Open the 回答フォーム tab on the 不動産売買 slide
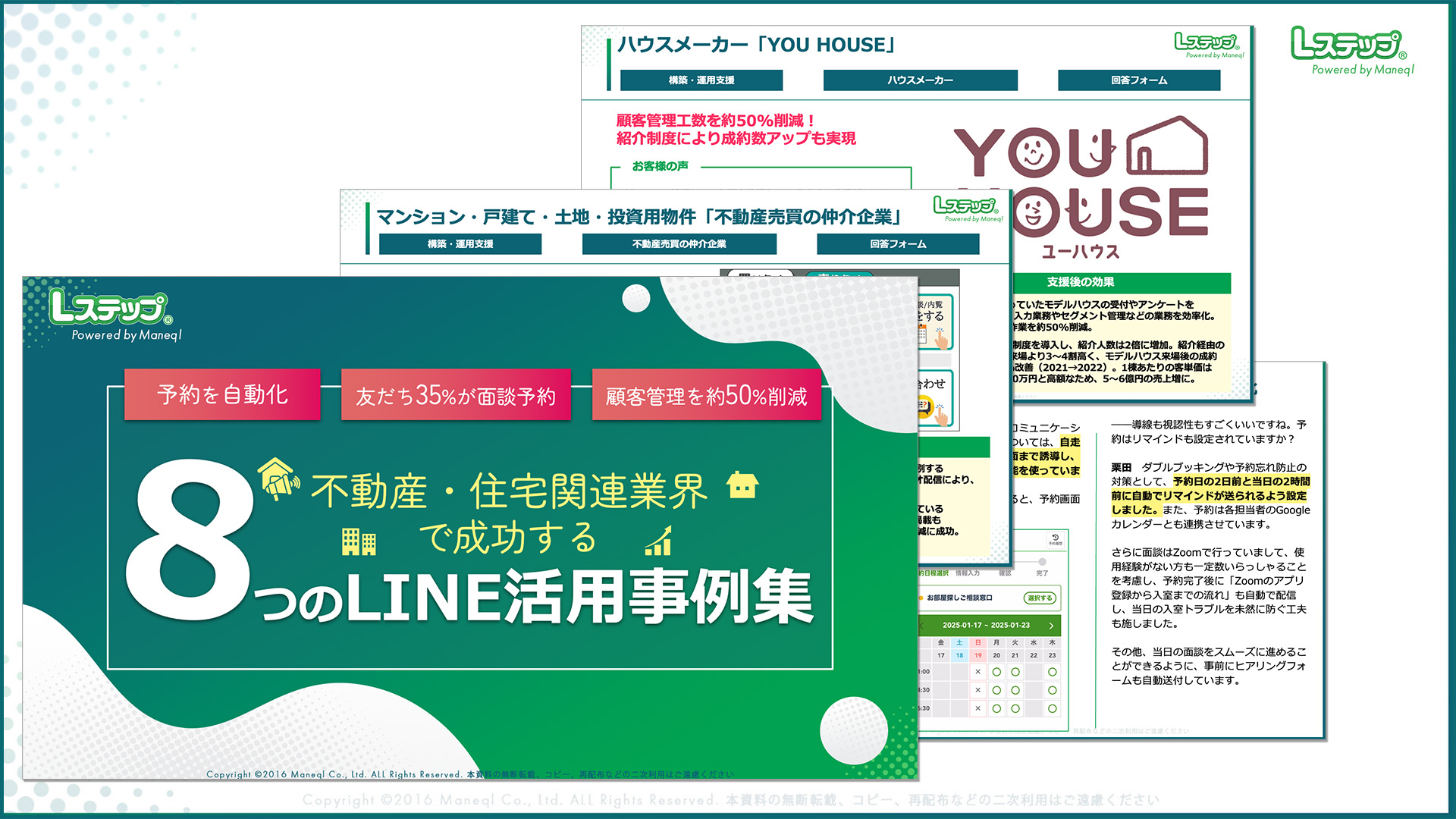Screen dimensions: 1456x819 pos(897,243)
